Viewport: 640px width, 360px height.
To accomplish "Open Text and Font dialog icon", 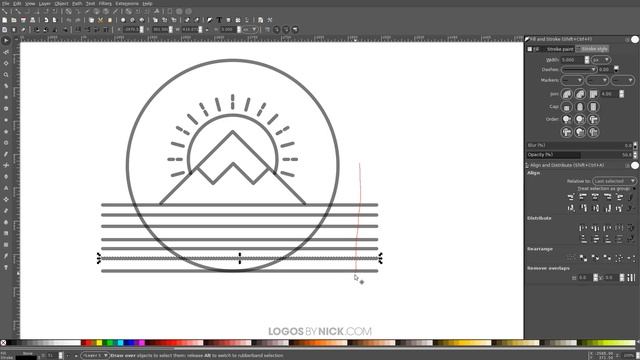I will pos(219,20).
